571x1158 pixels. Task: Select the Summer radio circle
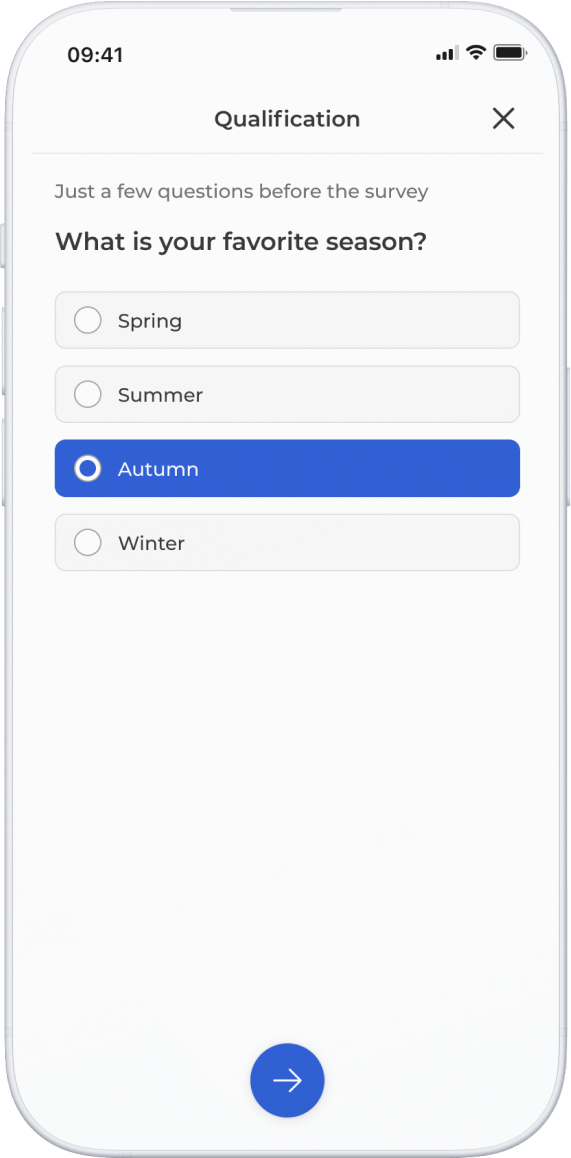(x=88, y=394)
